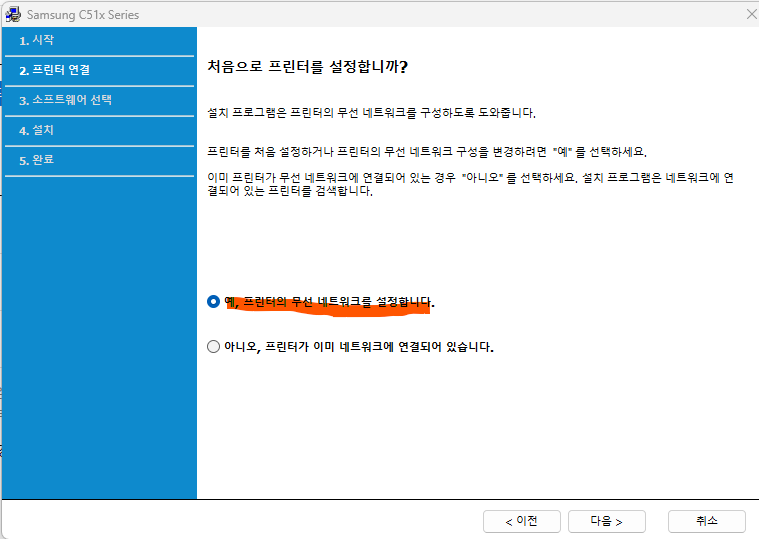The height and width of the screenshot is (539, 759).
Task: Click the '5. 완료' step in sidebar
Action: click(x=37, y=160)
